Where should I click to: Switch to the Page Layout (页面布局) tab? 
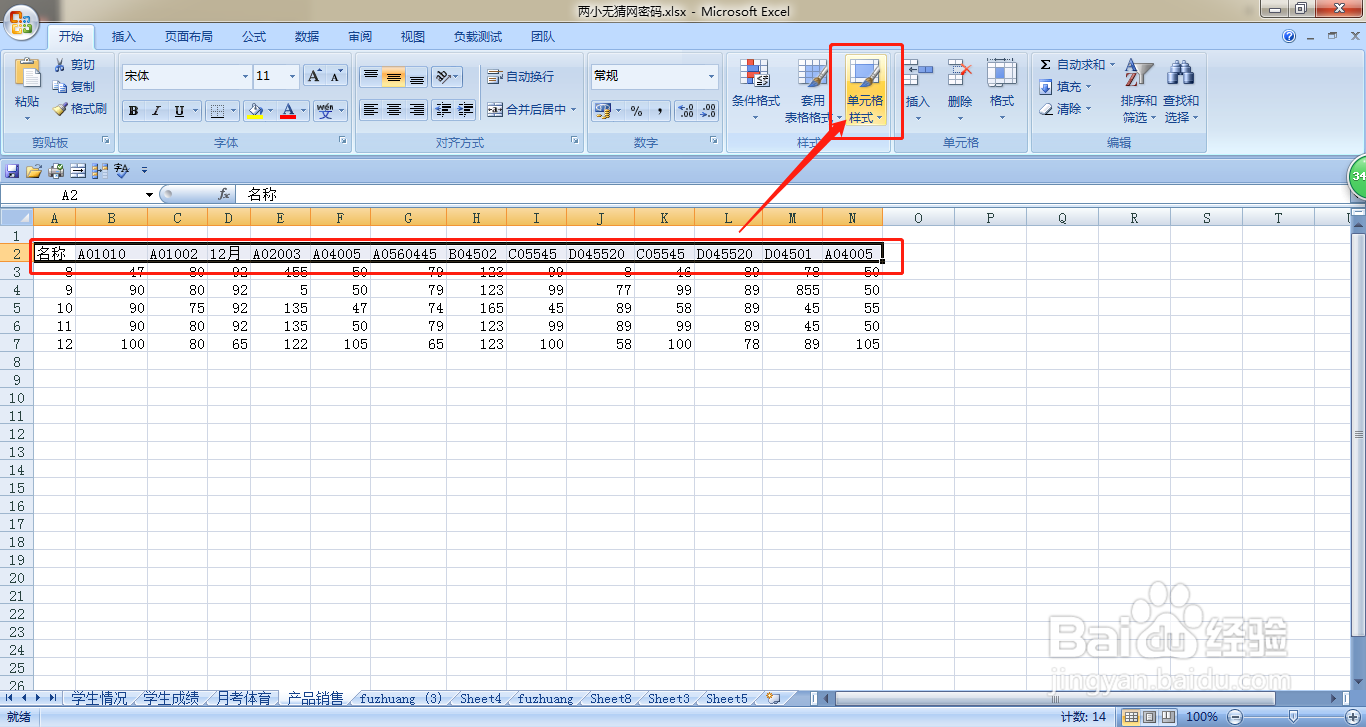point(189,37)
